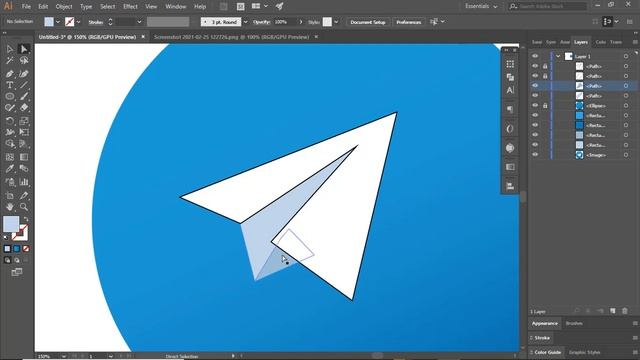Hide the highlighted Path item
This screenshot has height=360, width=640.
pos(535,86)
